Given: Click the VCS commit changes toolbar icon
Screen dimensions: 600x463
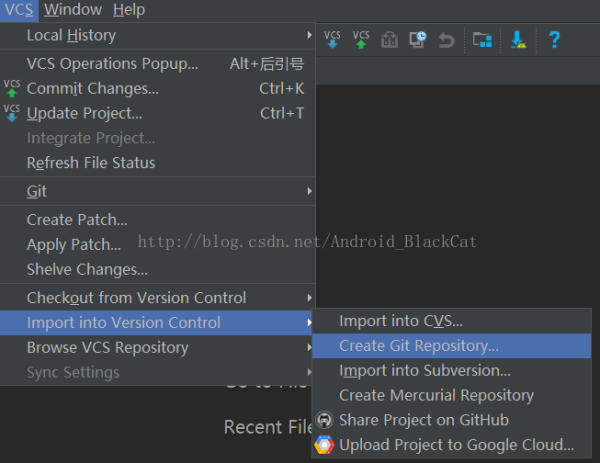Looking at the screenshot, I should [361, 39].
